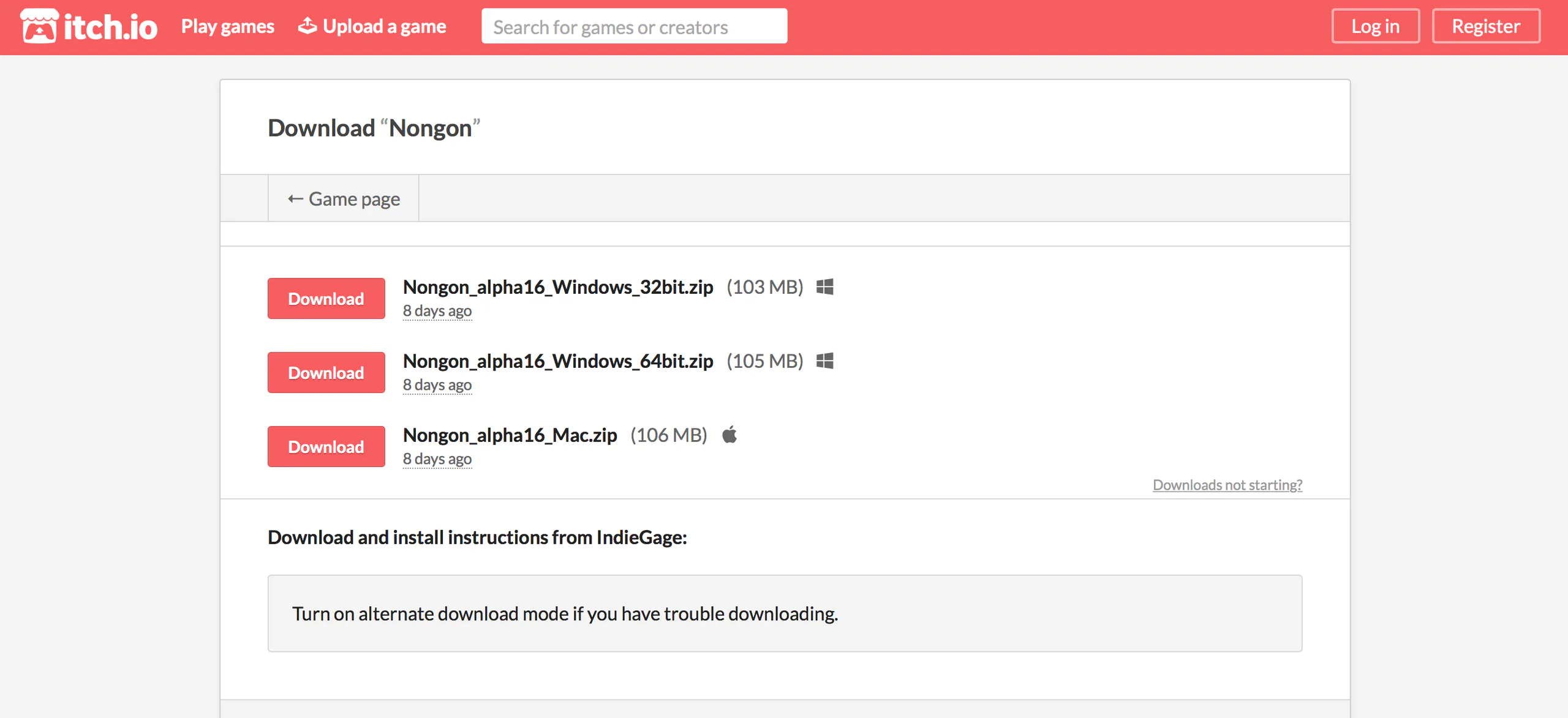
Task: Download Nongon_alpha16_Windows_32bit.zip
Action: click(x=326, y=299)
